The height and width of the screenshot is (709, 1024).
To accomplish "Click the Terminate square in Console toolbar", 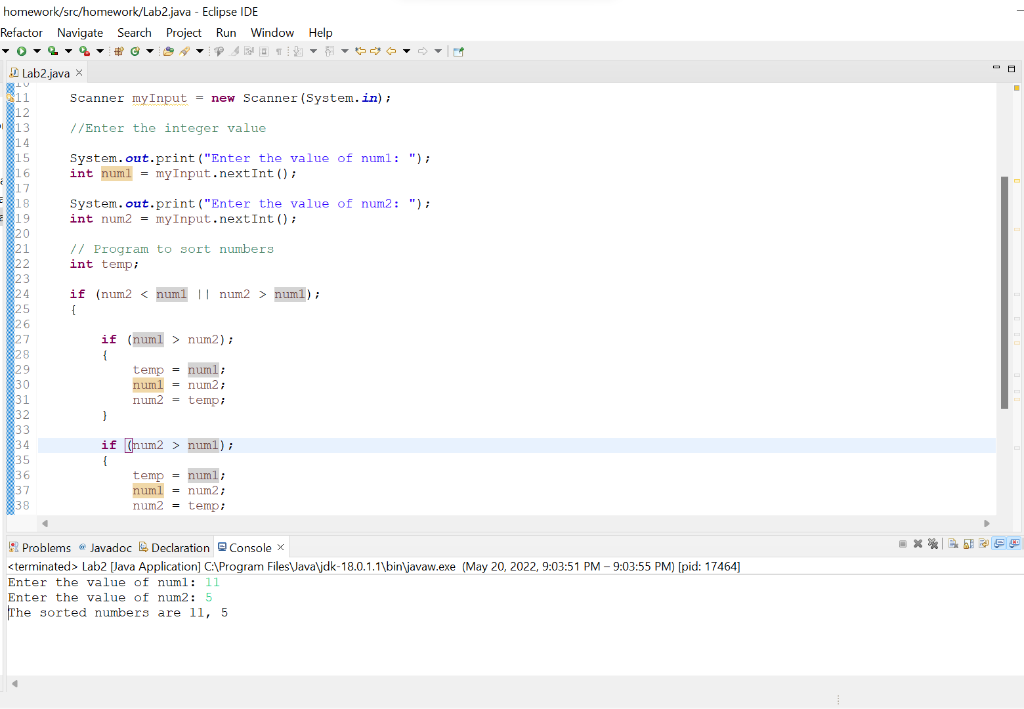I will 903,544.
